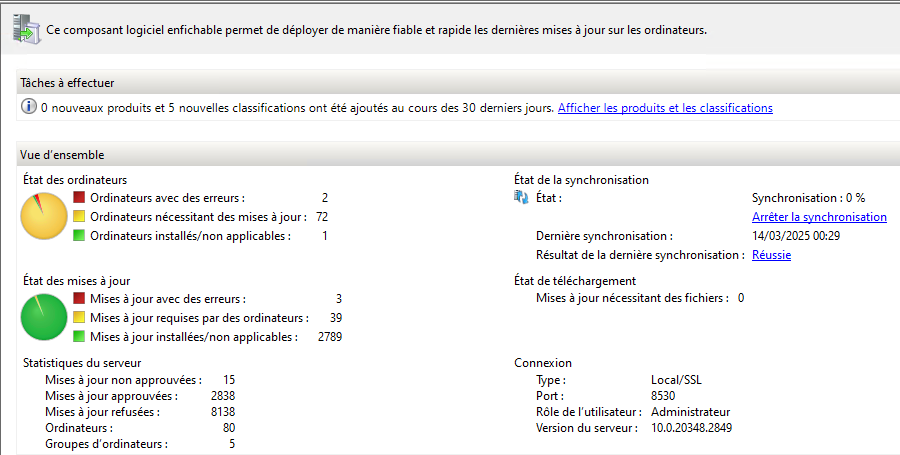Click yellow square for Ordinateurs nécessitant des mises à jour
Screen dimensions: 900x455
80,217
